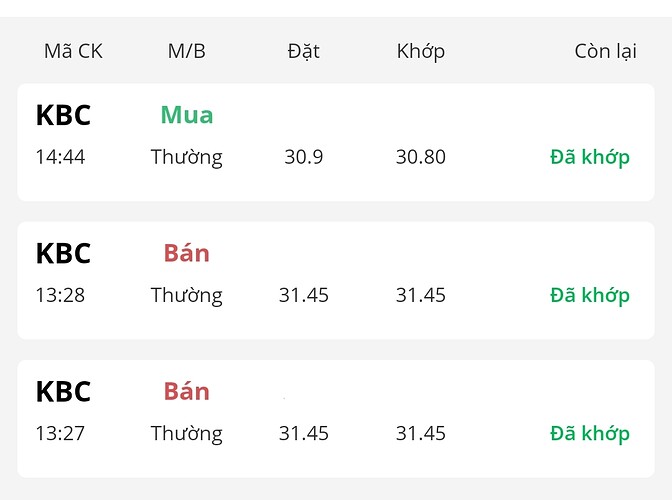Select the Thường type on the 14:44 order
Screen dimensions: 672x500
[187, 157]
